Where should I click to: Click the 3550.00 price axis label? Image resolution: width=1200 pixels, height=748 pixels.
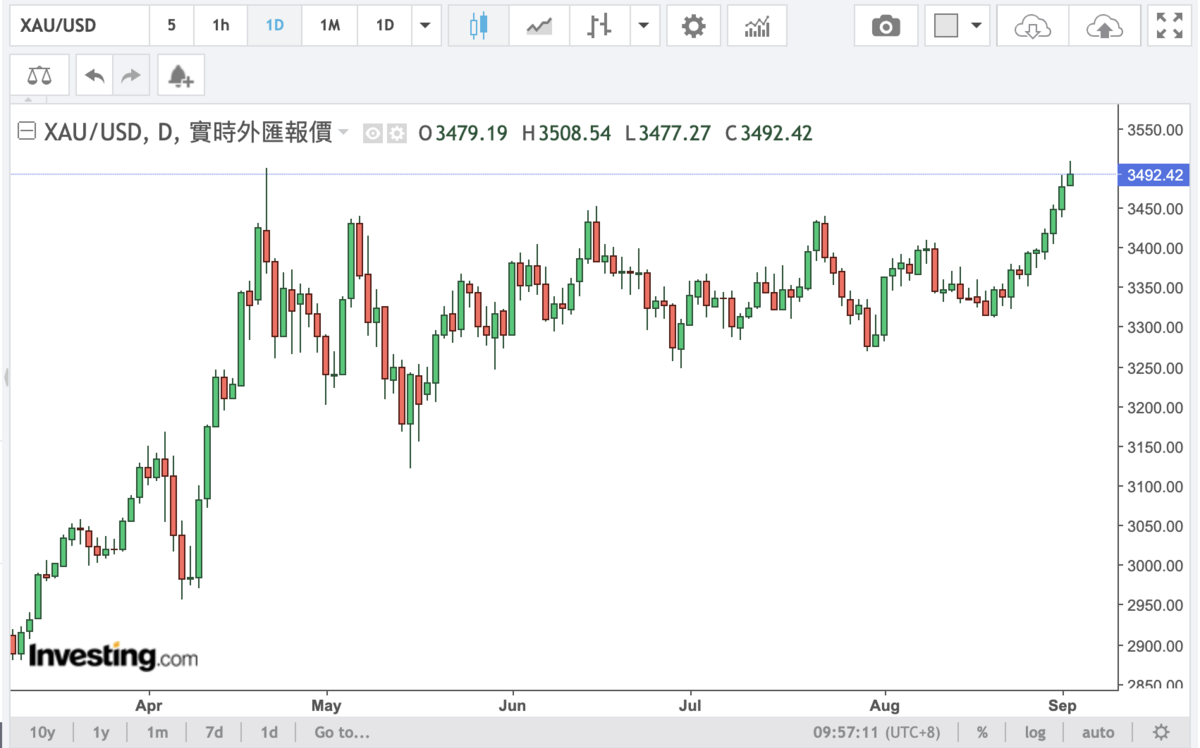(x=1154, y=130)
